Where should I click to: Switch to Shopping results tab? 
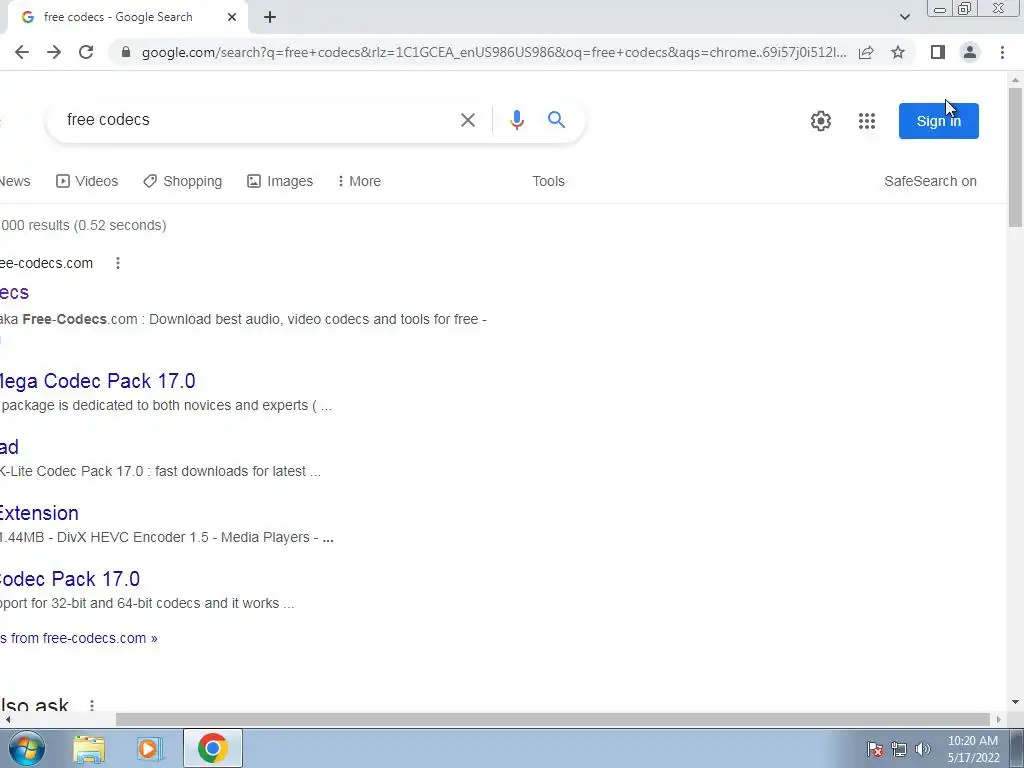point(183,181)
